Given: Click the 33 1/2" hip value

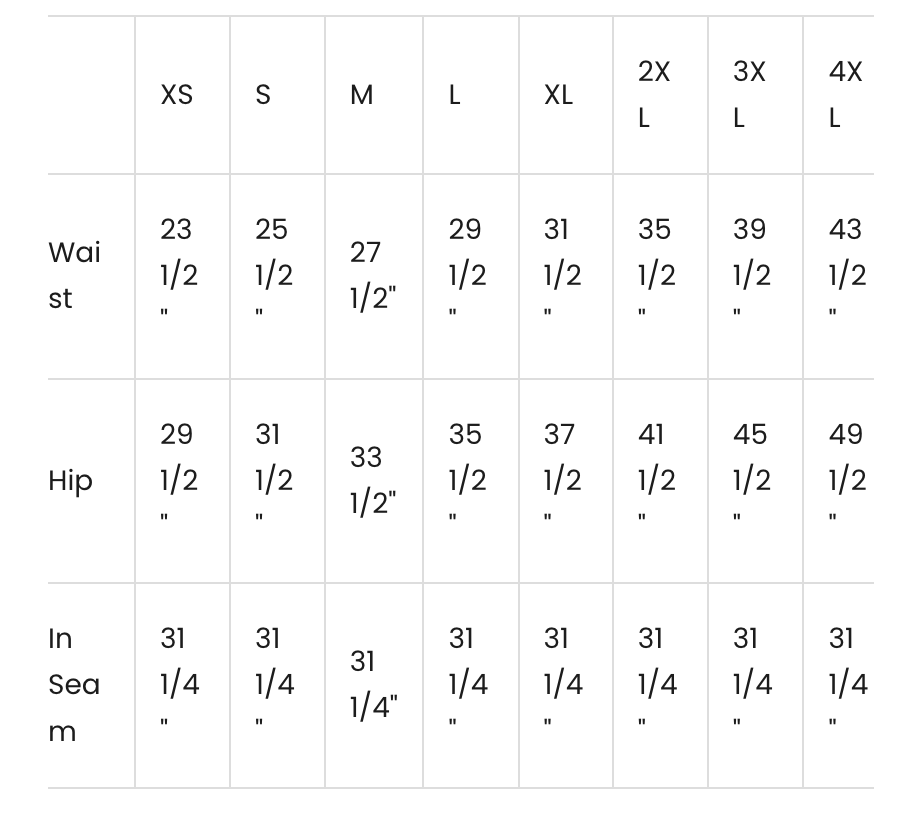Looking at the screenshot, I should [372, 480].
